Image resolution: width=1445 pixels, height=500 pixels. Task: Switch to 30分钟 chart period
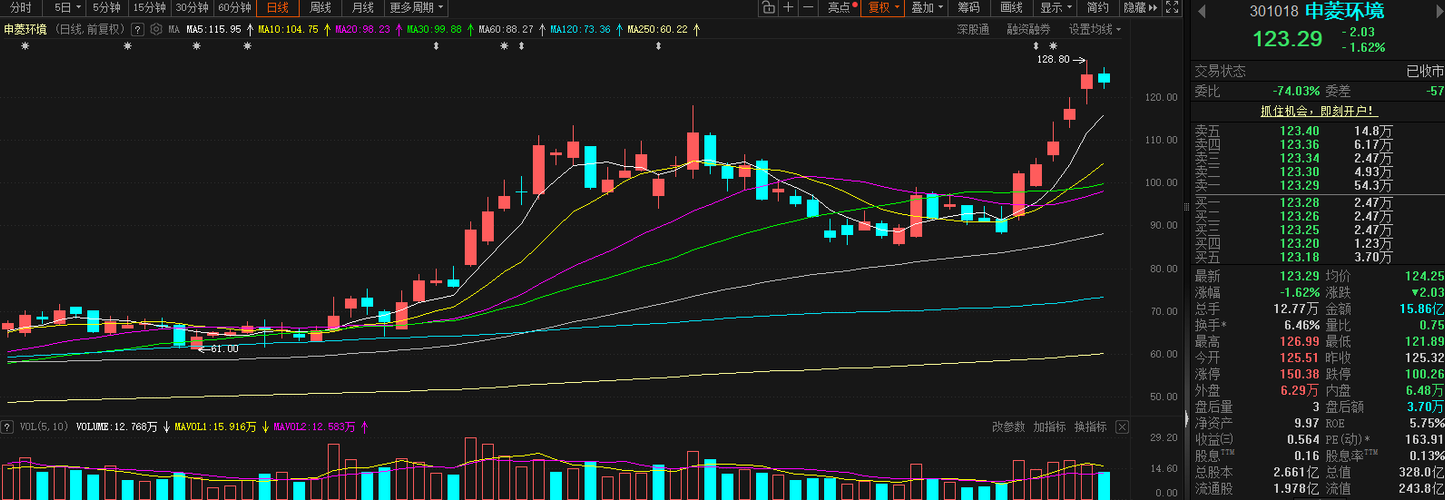tap(192, 8)
